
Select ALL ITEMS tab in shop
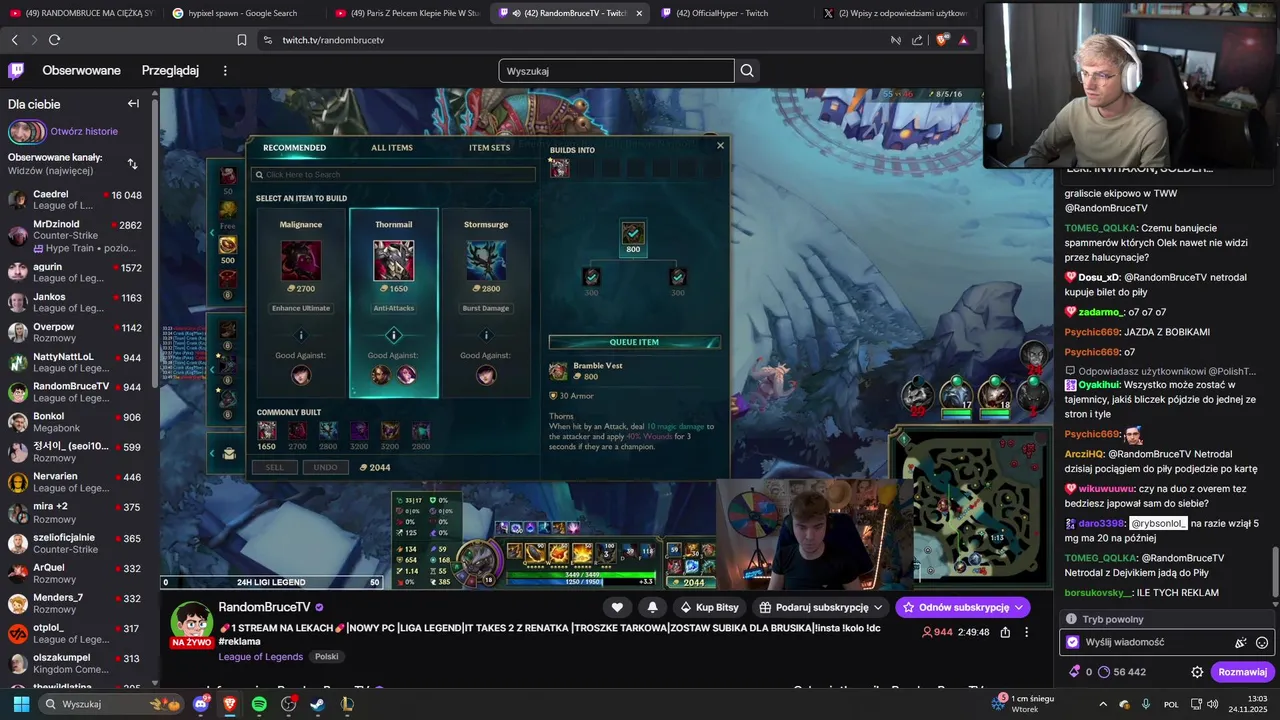392,148
